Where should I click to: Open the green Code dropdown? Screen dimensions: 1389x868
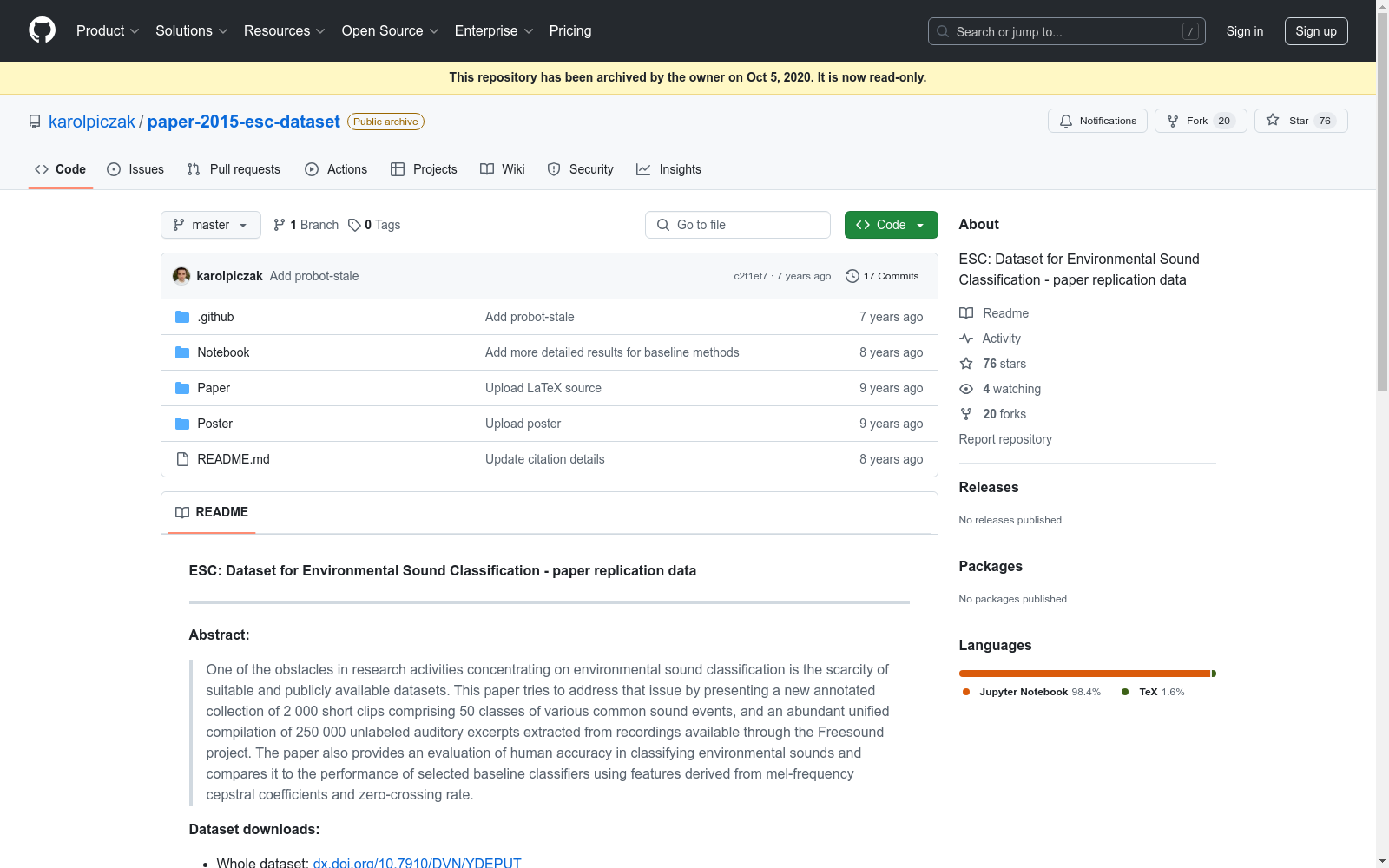pyautogui.click(x=891, y=225)
